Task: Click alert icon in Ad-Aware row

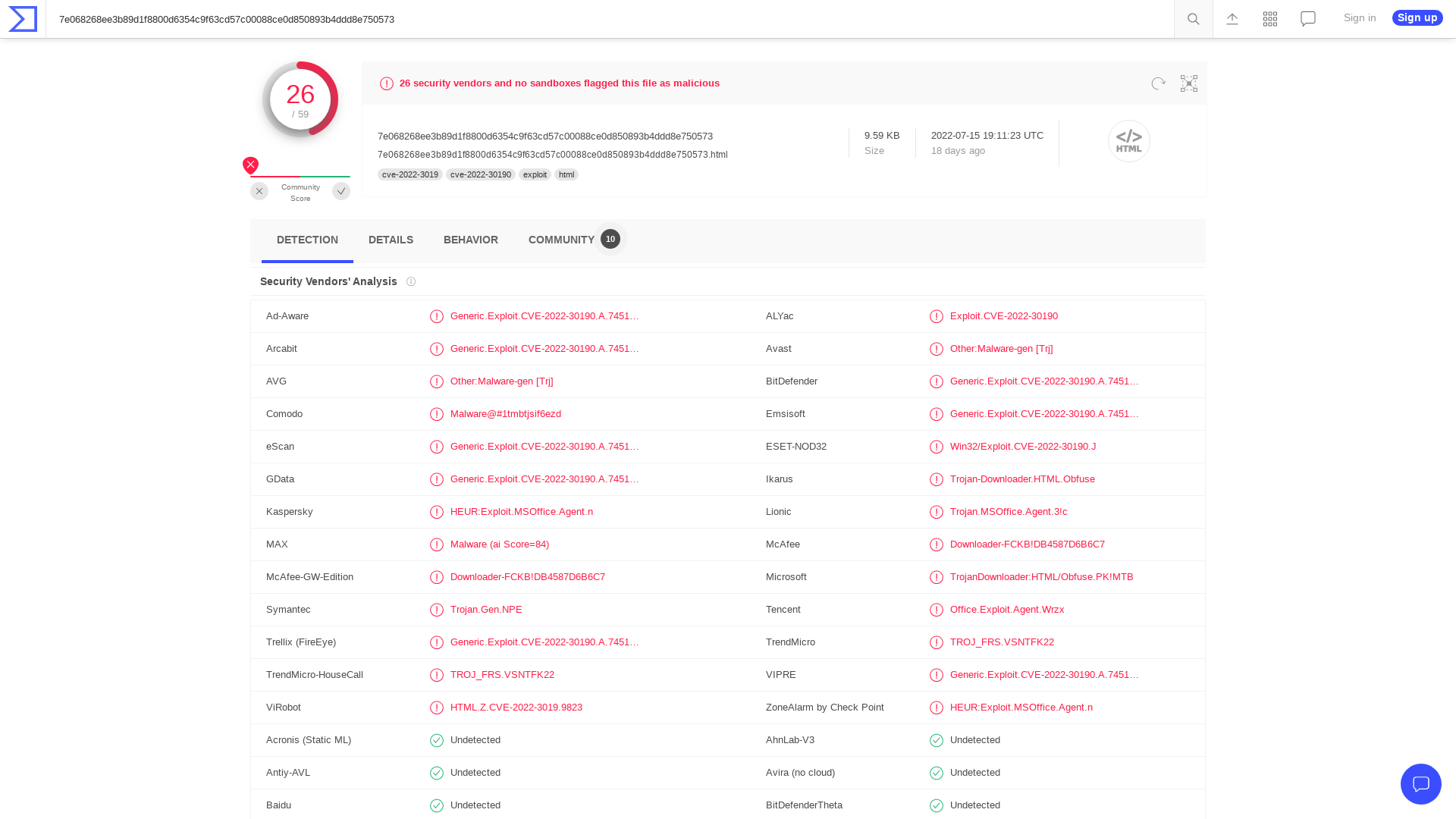Action: coord(437,316)
